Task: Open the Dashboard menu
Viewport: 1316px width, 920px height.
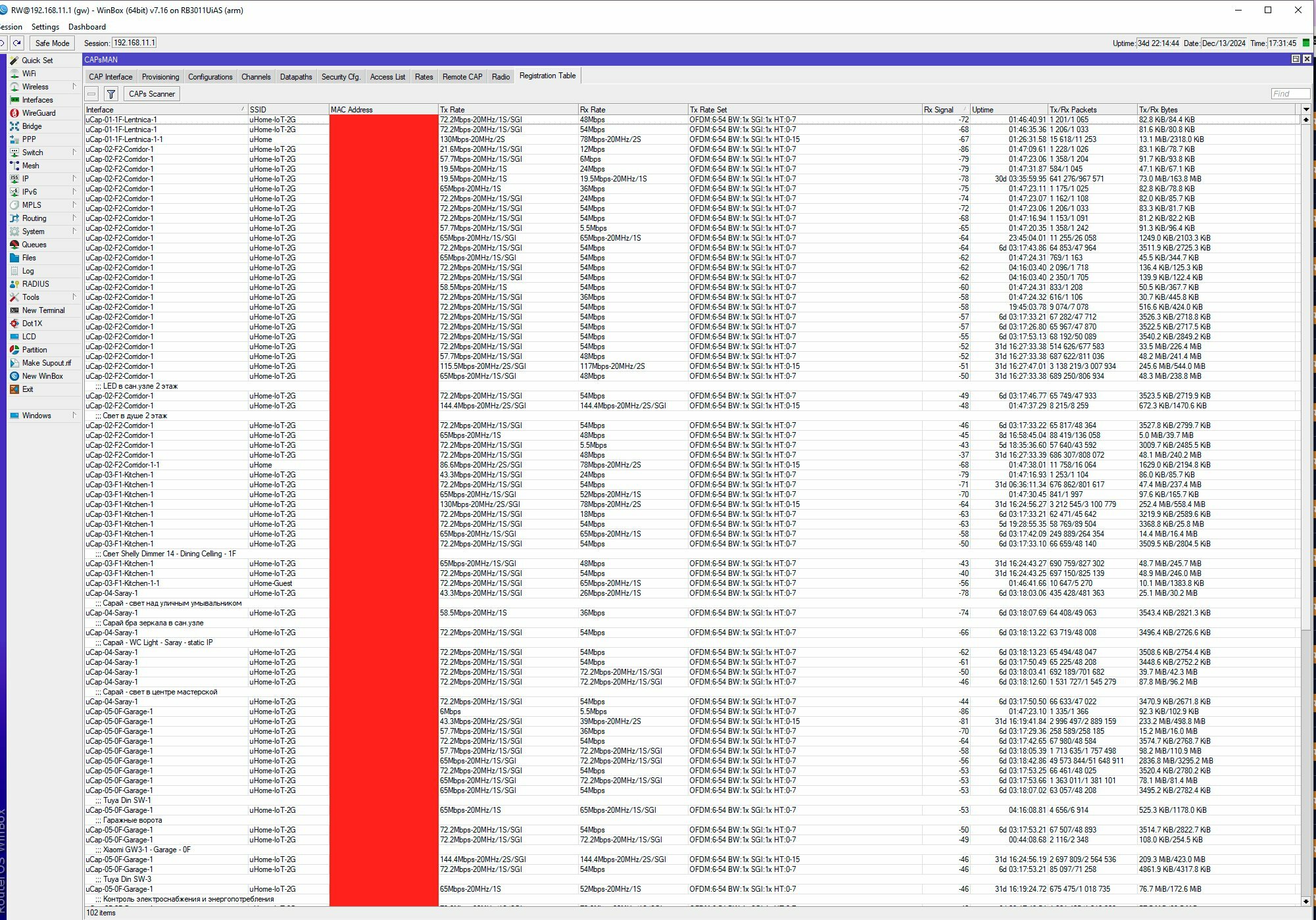Action: 87,27
